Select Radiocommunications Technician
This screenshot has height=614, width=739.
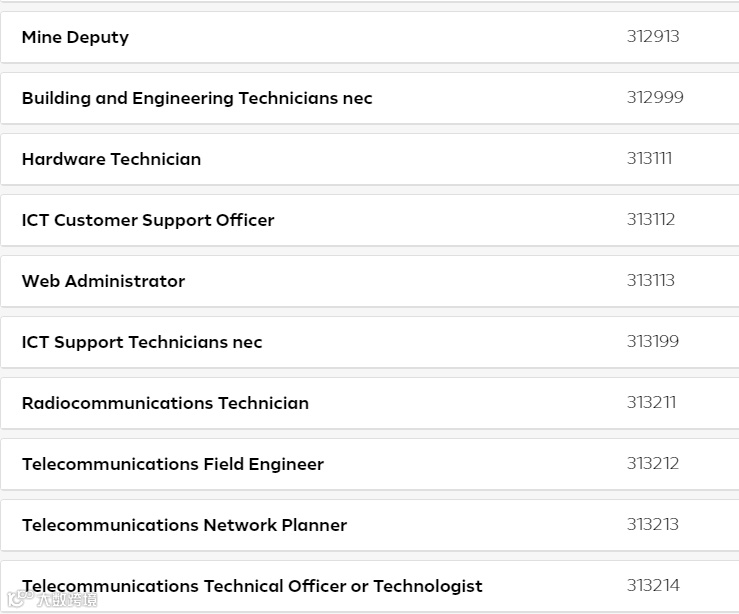[165, 404]
